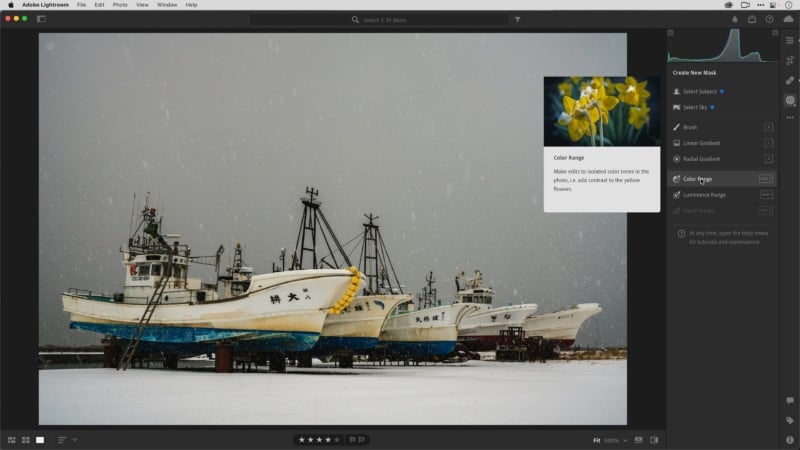This screenshot has width=800, height=450.
Task: Switch to Detail single-photo view
Action: pos(40,440)
